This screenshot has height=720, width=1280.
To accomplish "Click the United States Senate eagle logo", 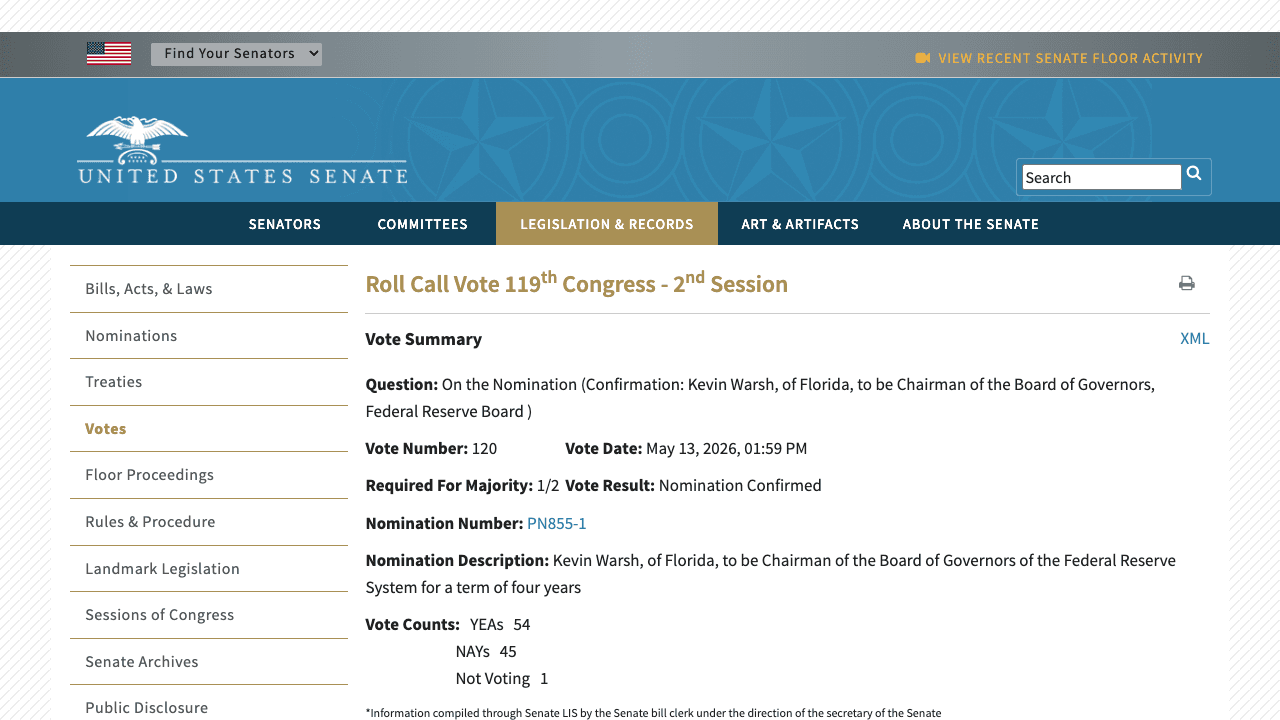I will (x=243, y=150).
